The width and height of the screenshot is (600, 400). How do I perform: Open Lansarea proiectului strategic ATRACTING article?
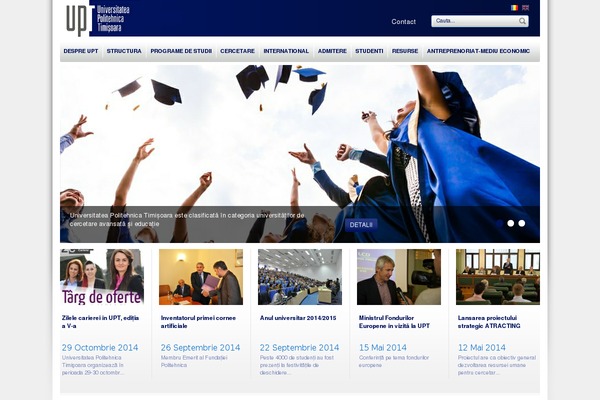point(489,322)
